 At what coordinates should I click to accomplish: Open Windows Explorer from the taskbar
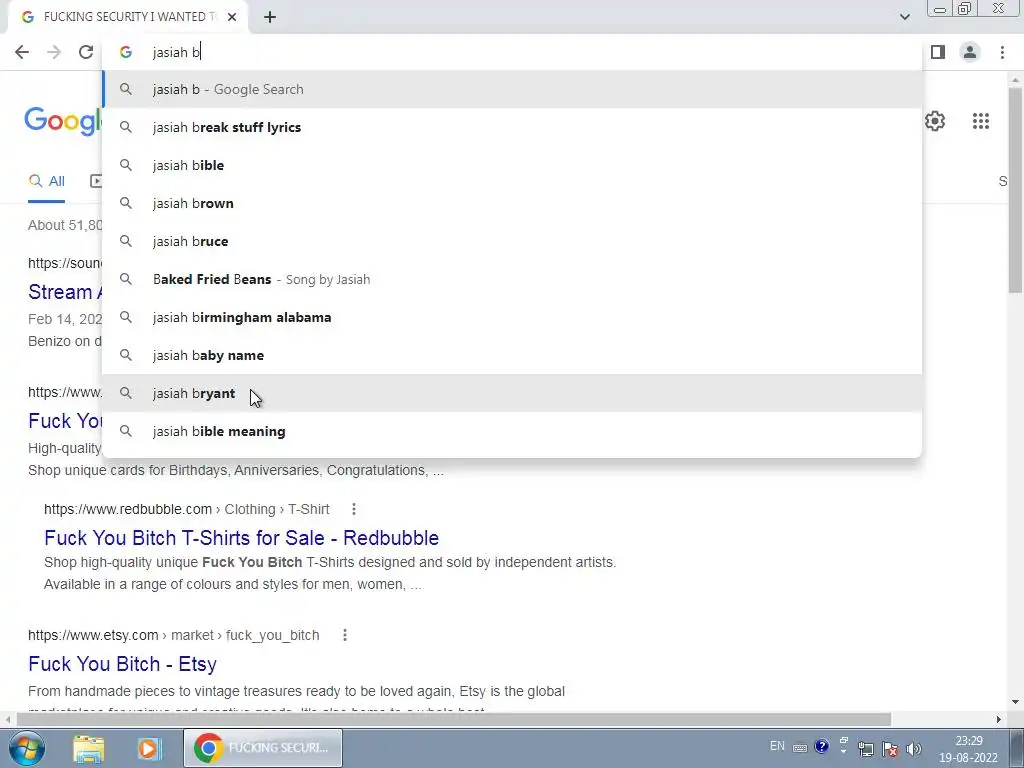[x=89, y=748]
